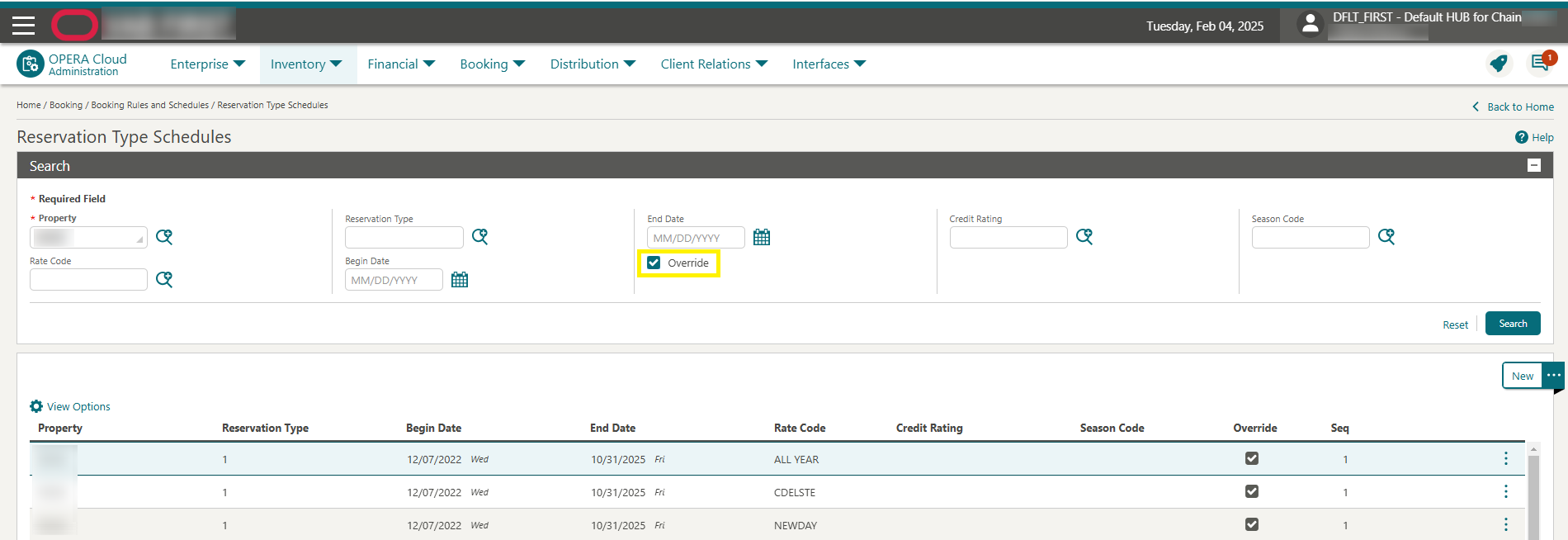
Task: Expand the Client Relations dropdown menu
Action: coord(714,64)
